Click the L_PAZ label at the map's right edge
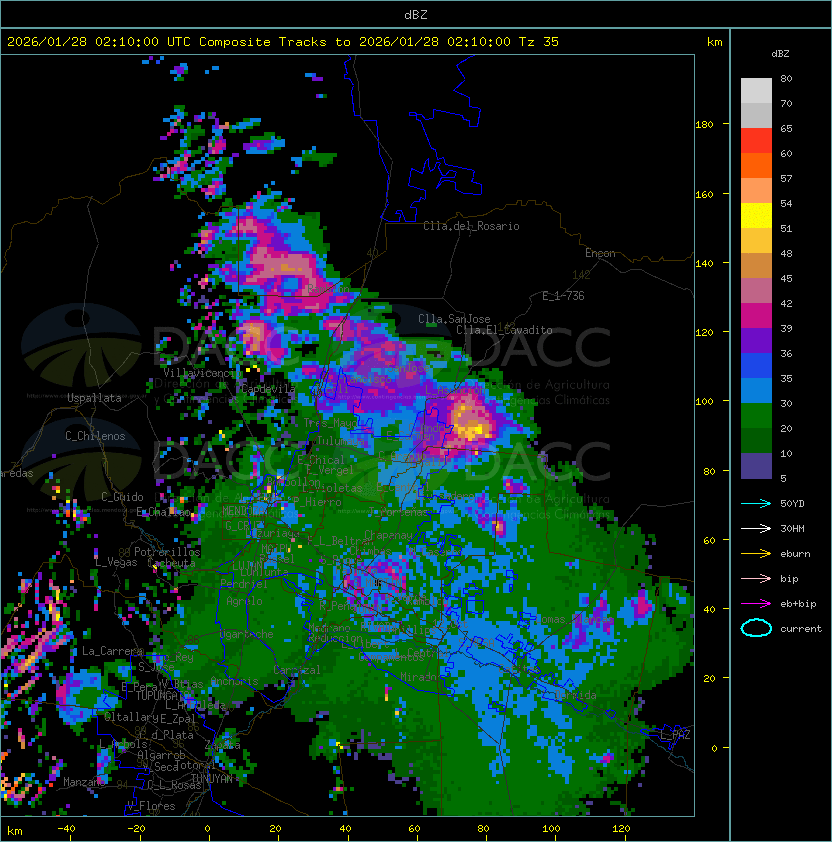The width and height of the screenshot is (832, 842). [676, 735]
